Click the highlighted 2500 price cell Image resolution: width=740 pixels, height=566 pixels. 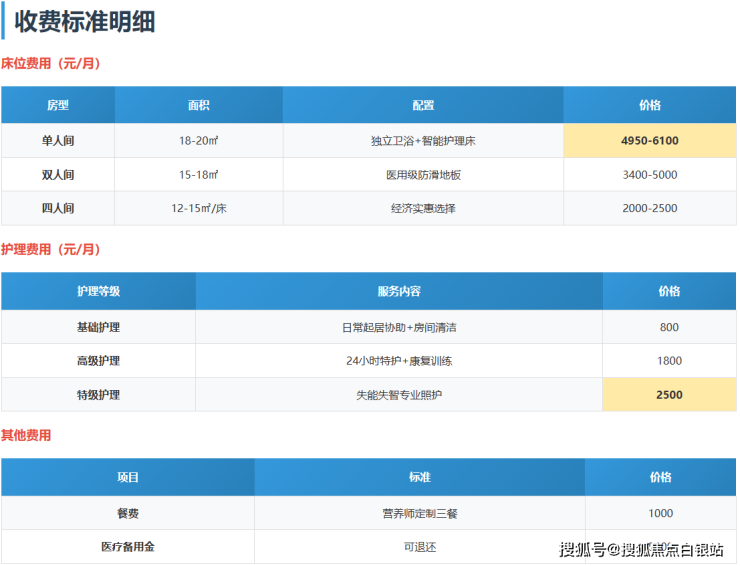tap(669, 395)
